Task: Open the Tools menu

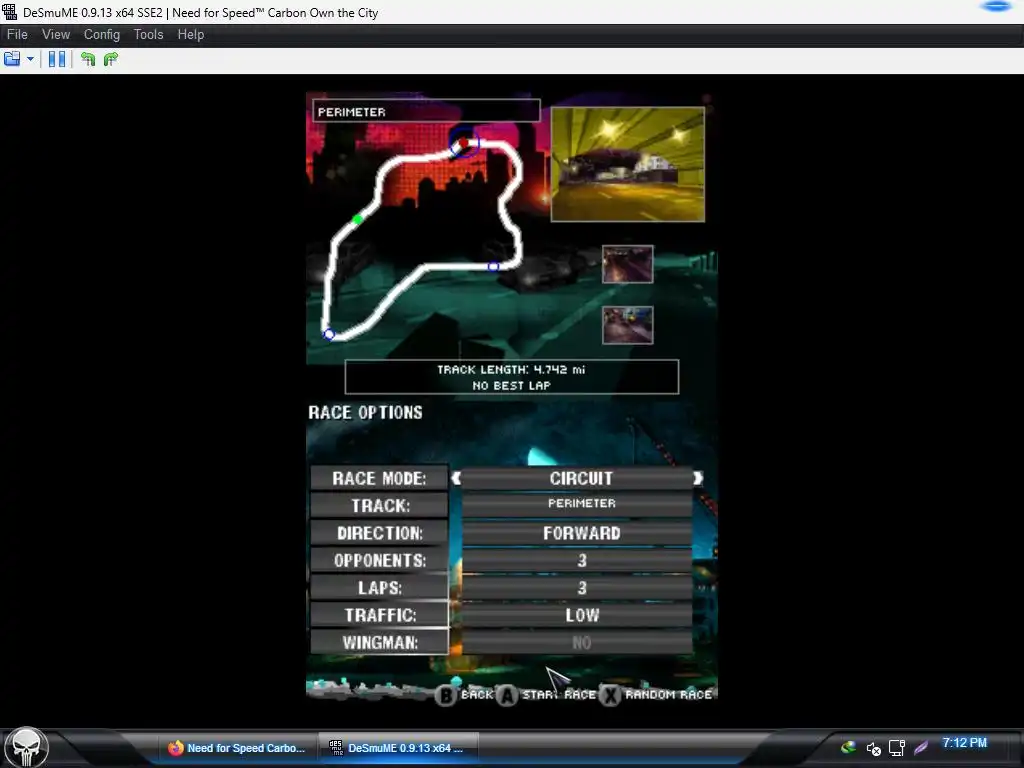Action: pos(148,35)
